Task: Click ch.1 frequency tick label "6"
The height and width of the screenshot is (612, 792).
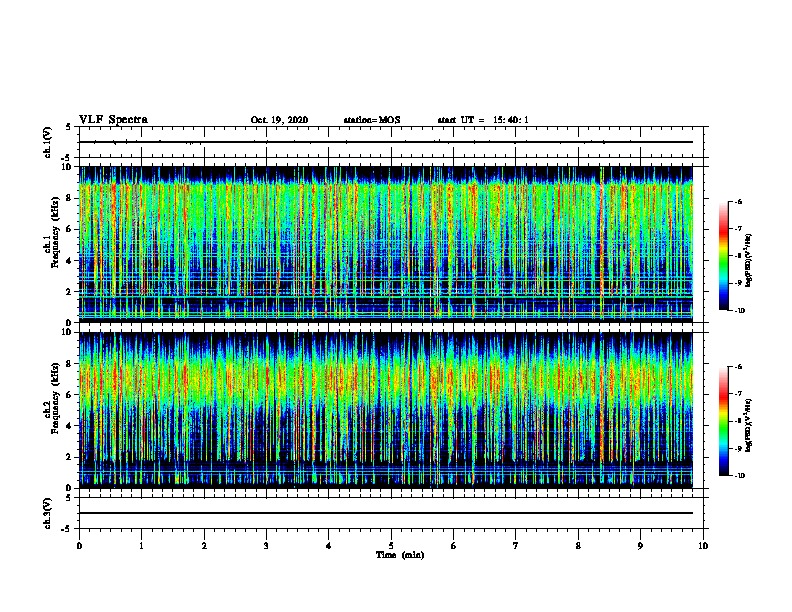Action: coord(69,229)
